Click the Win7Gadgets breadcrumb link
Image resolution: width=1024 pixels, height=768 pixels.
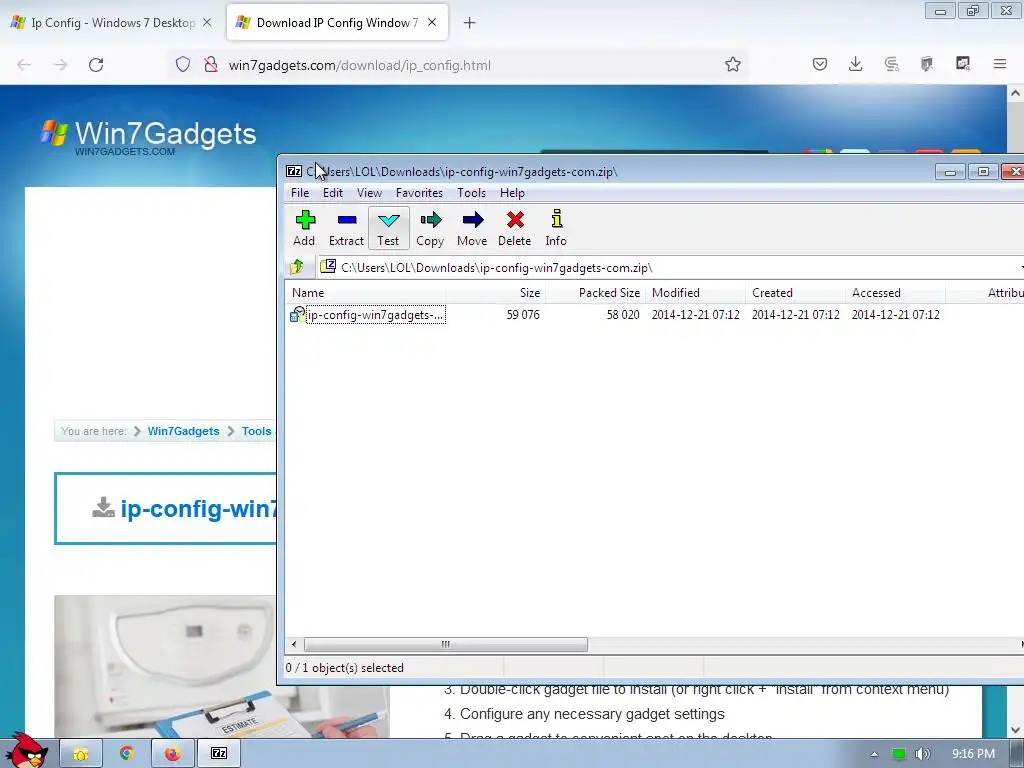point(184,431)
